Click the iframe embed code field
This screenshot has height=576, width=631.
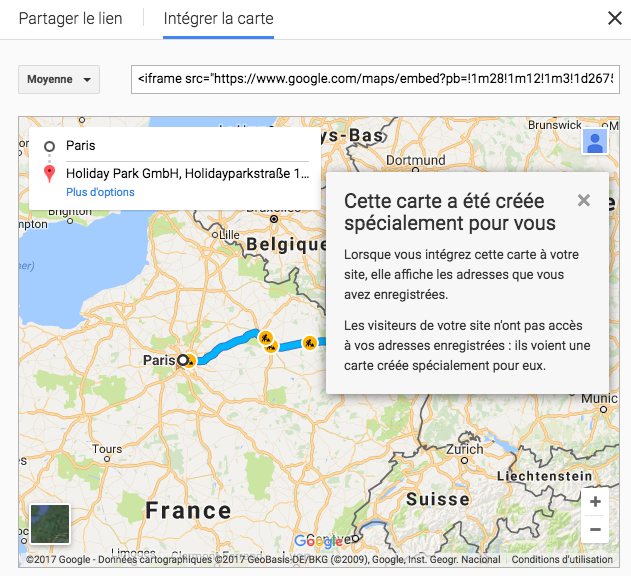click(375, 79)
